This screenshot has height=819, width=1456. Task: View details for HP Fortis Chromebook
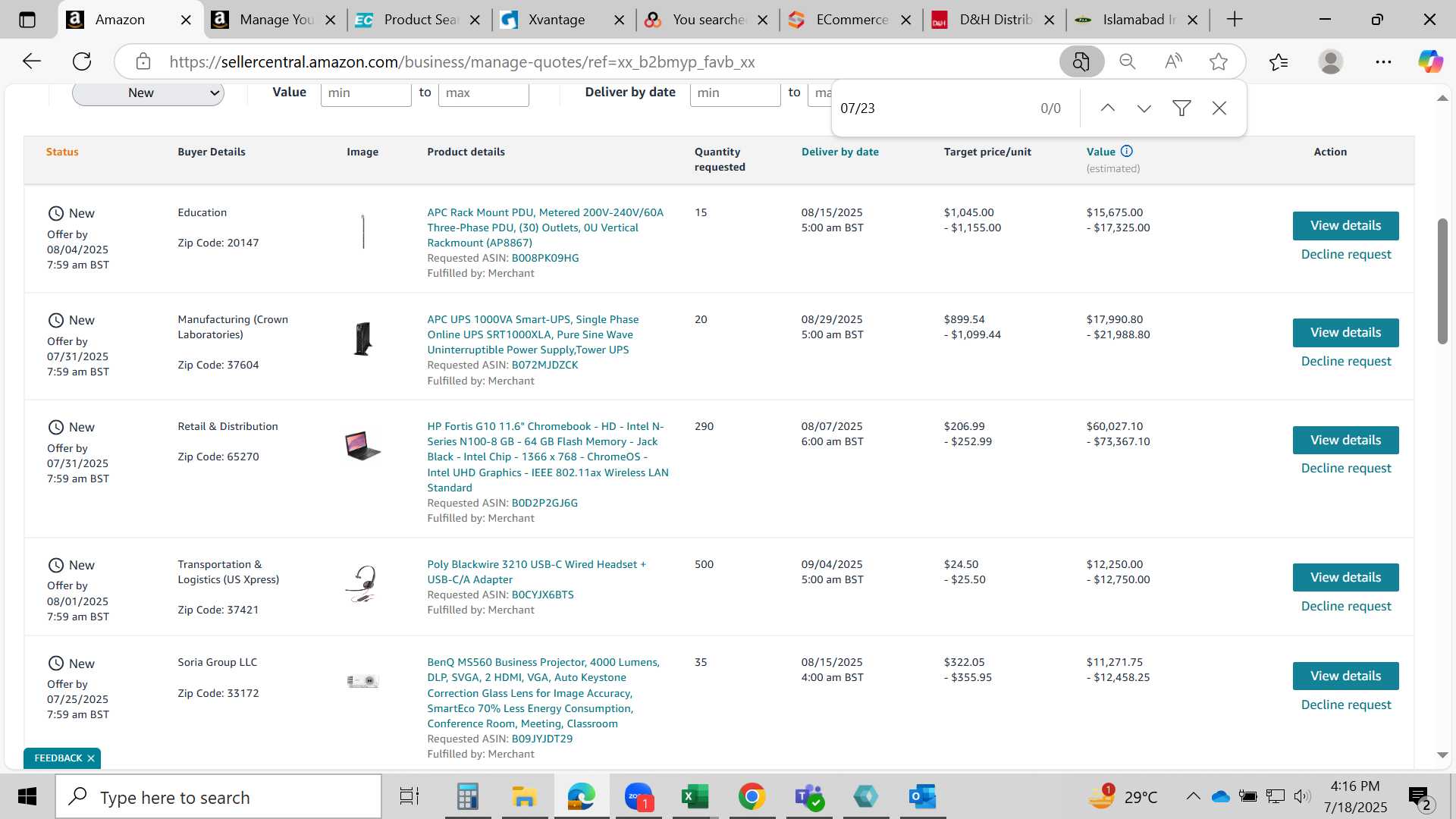coord(1345,440)
